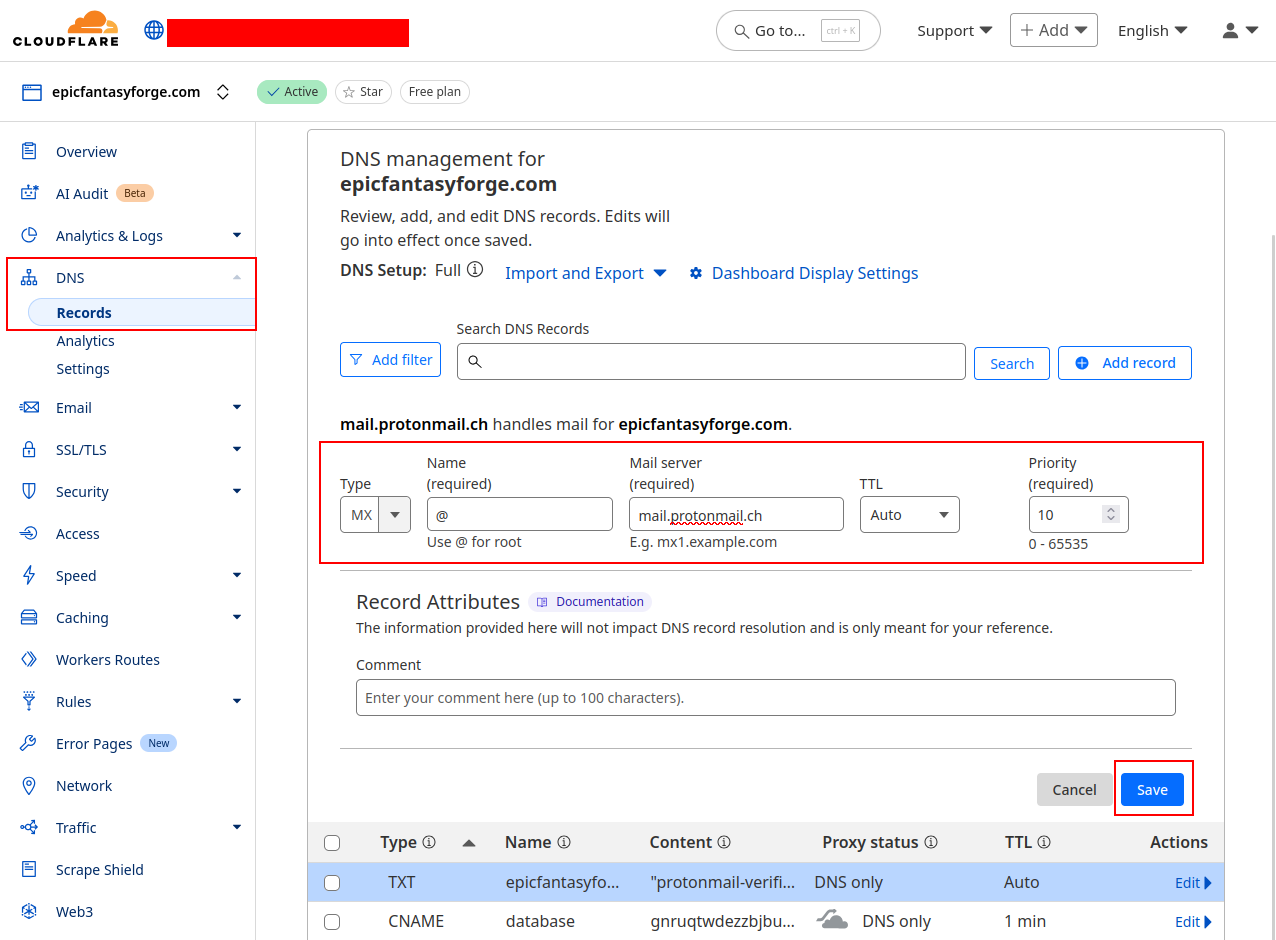This screenshot has width=1276, height=940.
Task: Click the DNS network tree icon
Action: (x=29, y=277)
